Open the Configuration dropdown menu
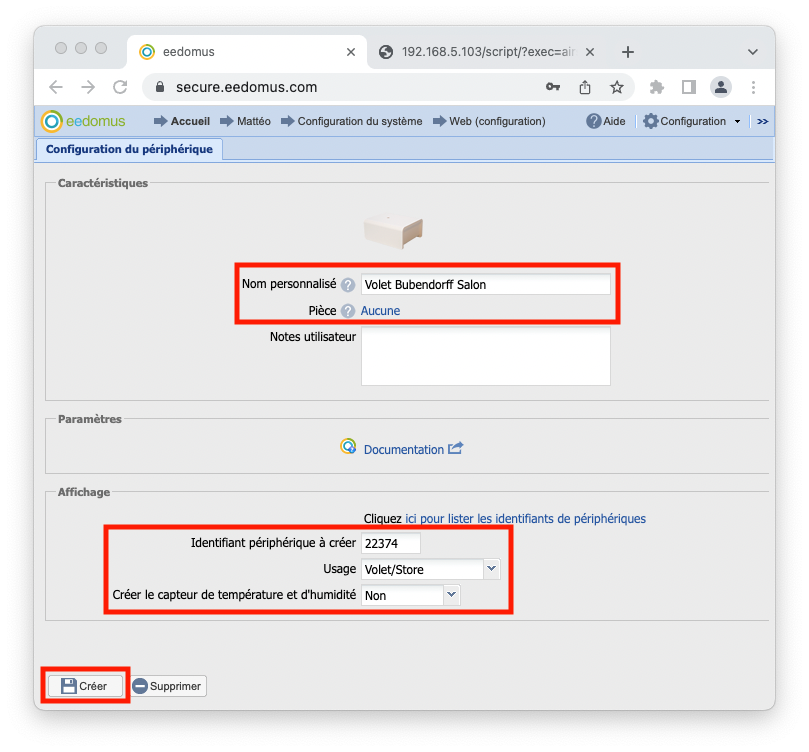Image resolution: width=809 pixels, height=752 pixels. 692,121
